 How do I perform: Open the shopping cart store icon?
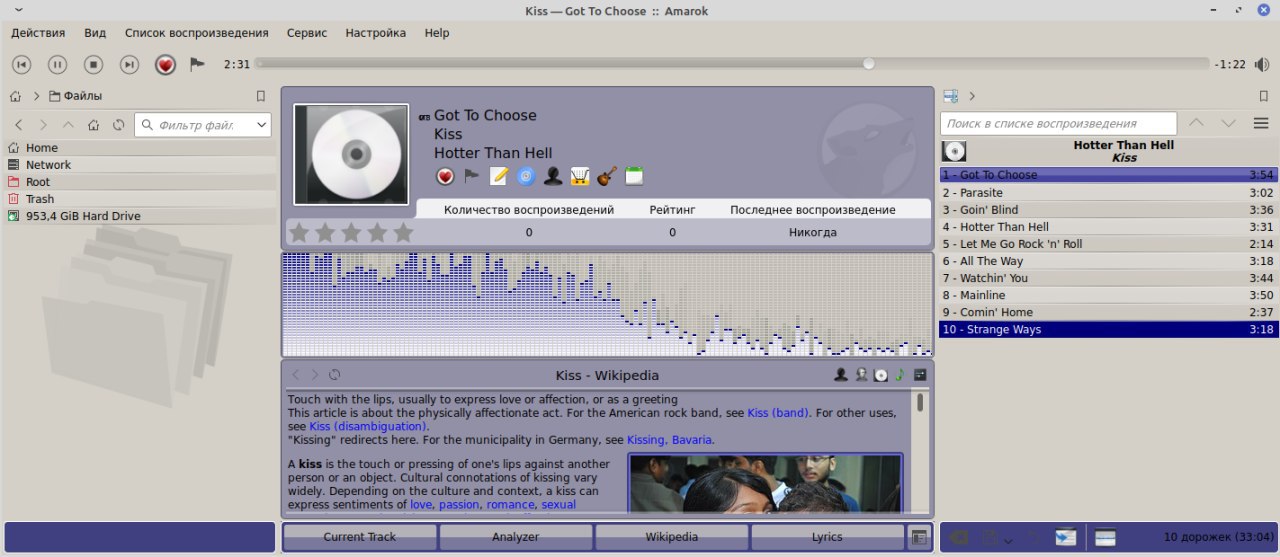[x=579, y=177]
